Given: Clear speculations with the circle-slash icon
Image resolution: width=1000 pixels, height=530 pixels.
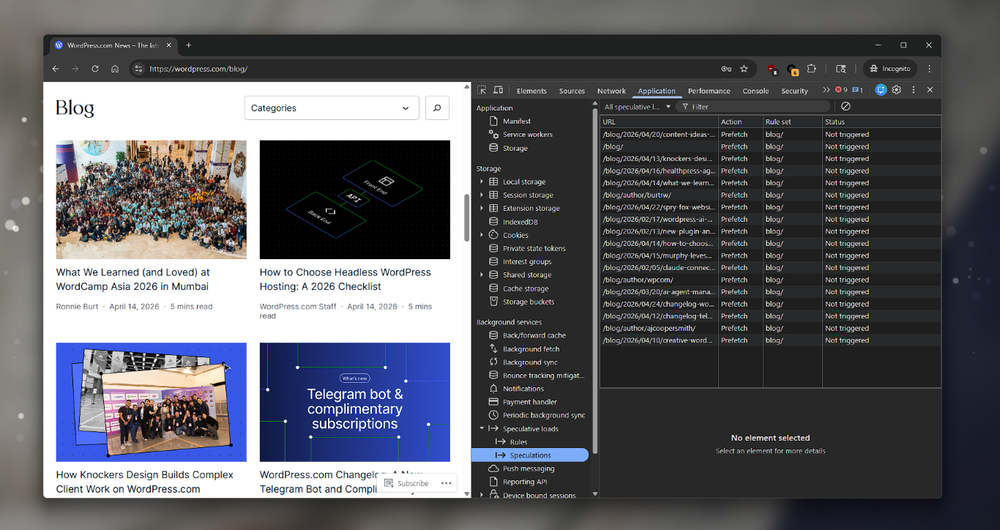Looking at the screenshot, I should [846, 107].
